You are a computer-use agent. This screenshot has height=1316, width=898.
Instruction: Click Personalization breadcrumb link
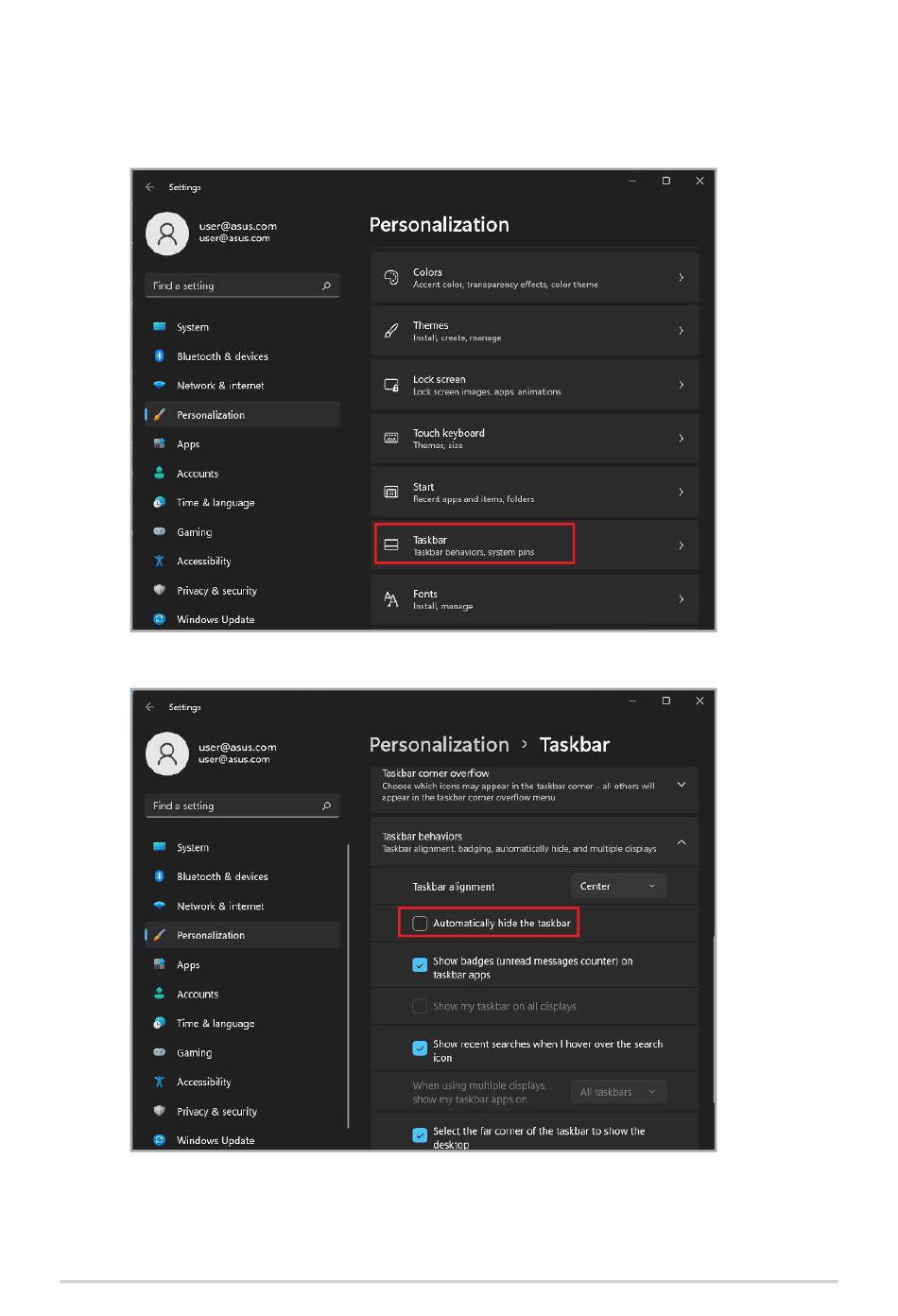440,745
